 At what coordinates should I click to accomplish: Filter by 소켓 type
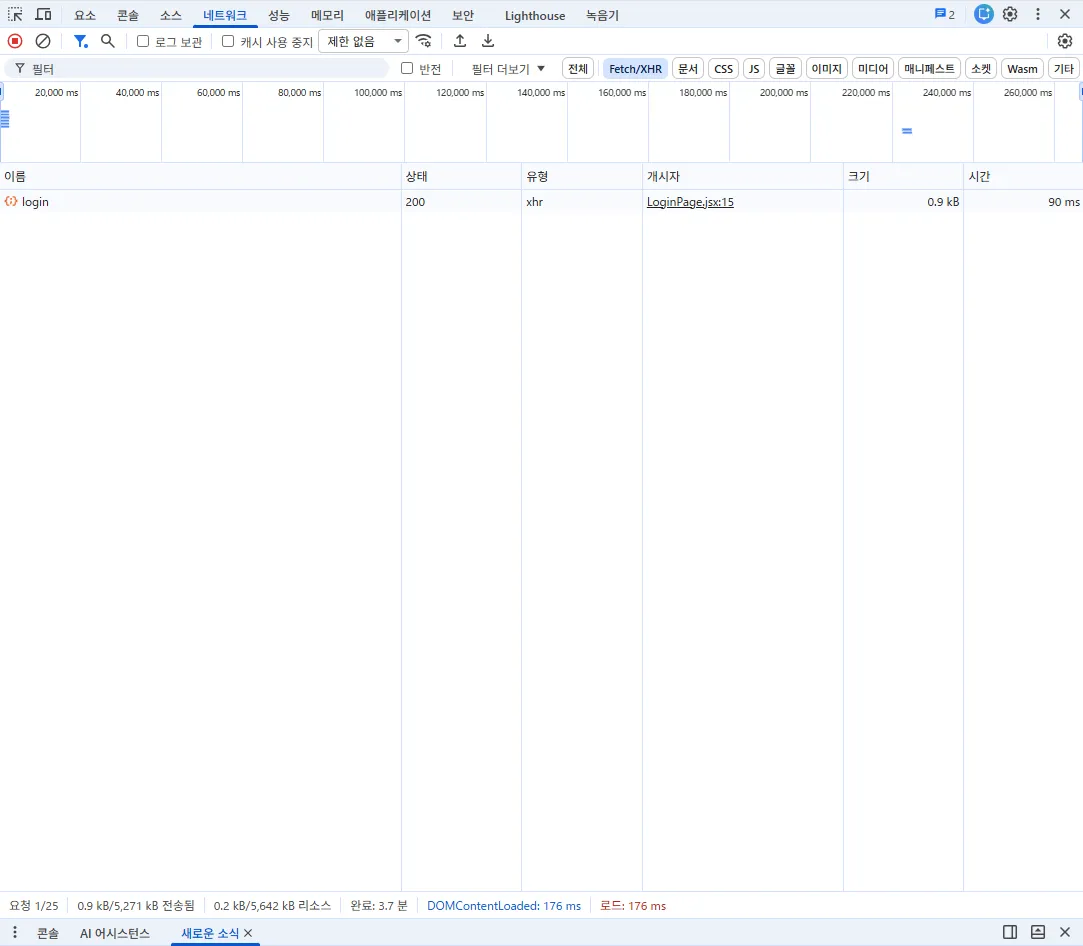pos(981,68)
